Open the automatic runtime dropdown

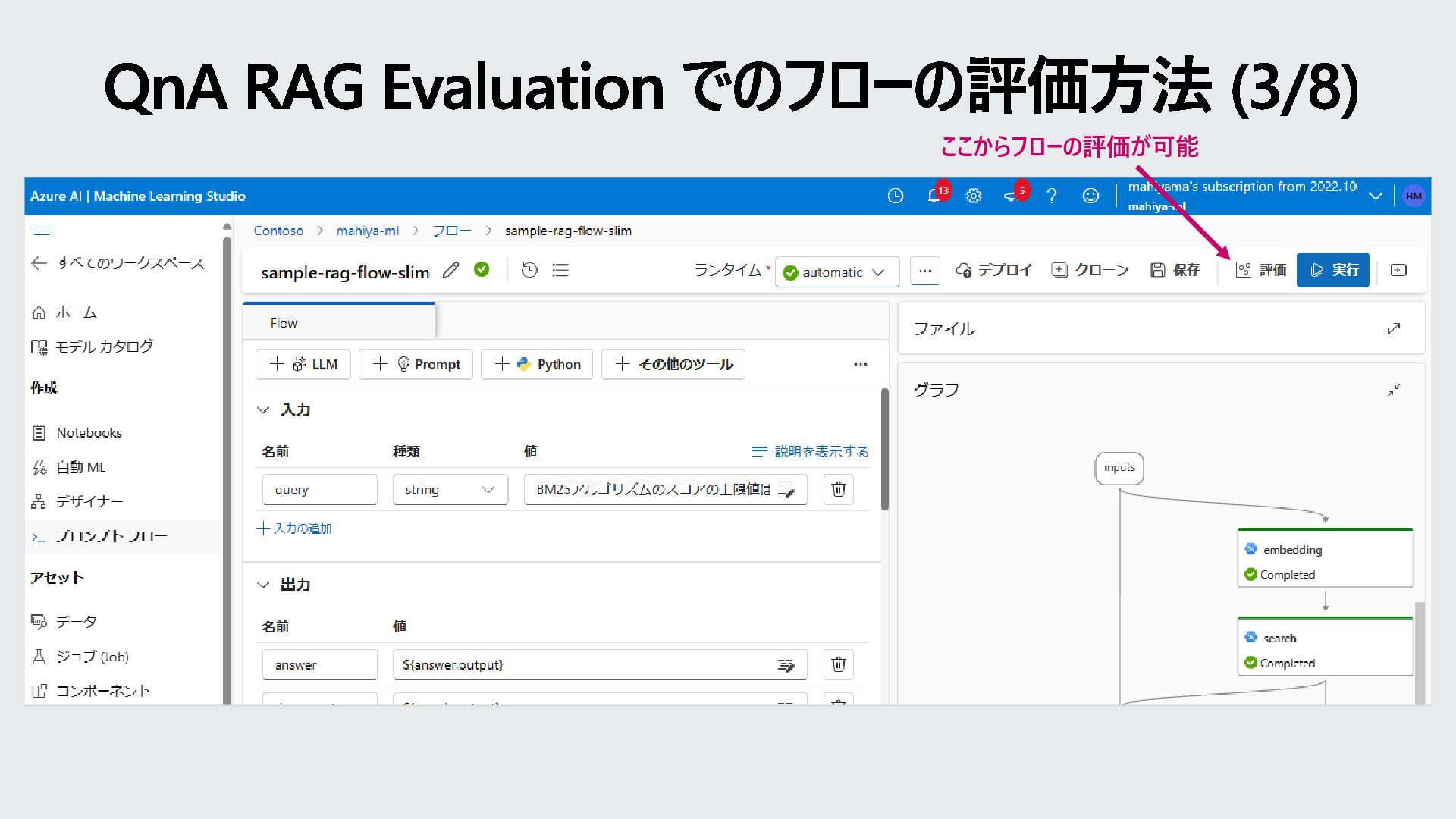pos(836,272)
